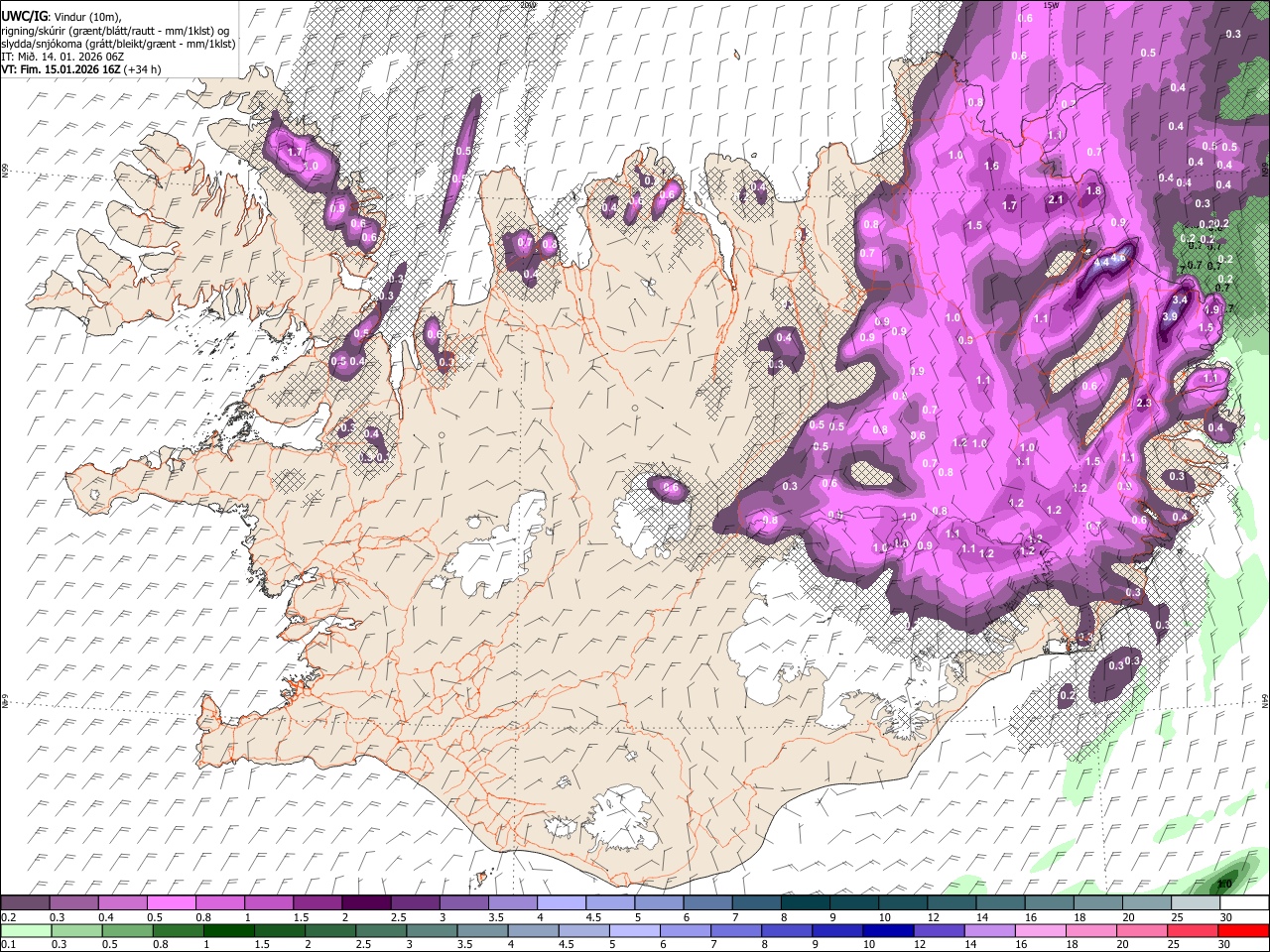Click the white upper legend swatch after 30

click(x=1244, y=903)
